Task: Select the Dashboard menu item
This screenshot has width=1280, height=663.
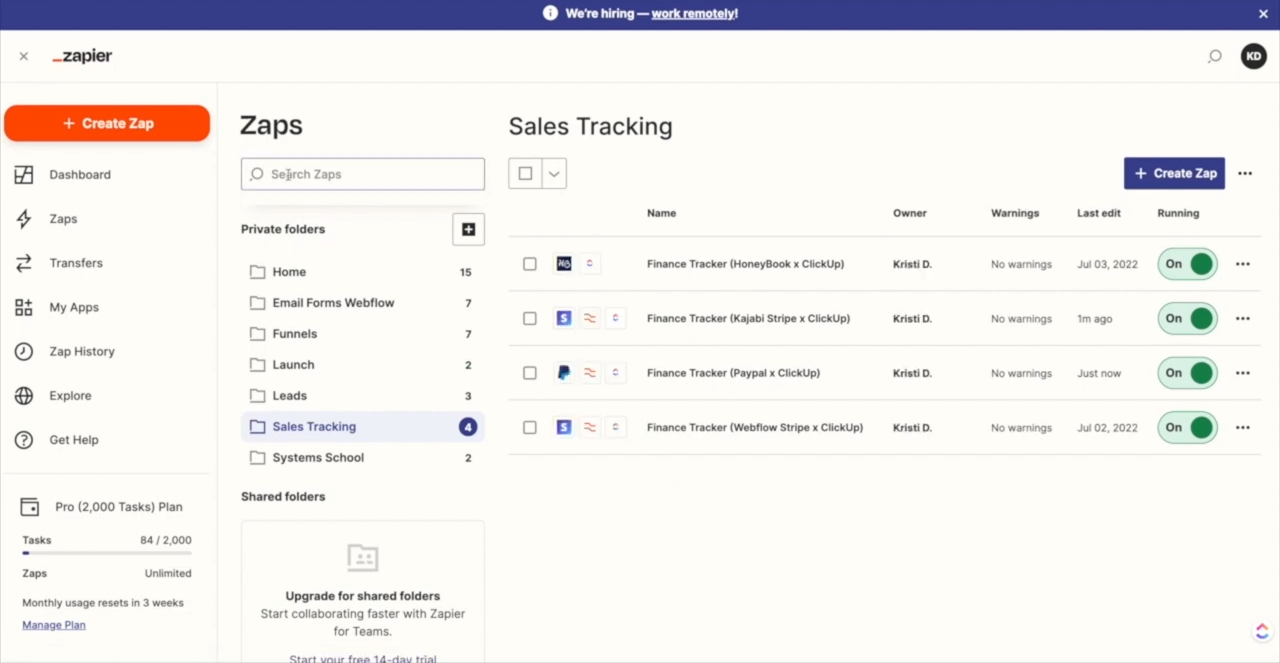Action: 79,175
